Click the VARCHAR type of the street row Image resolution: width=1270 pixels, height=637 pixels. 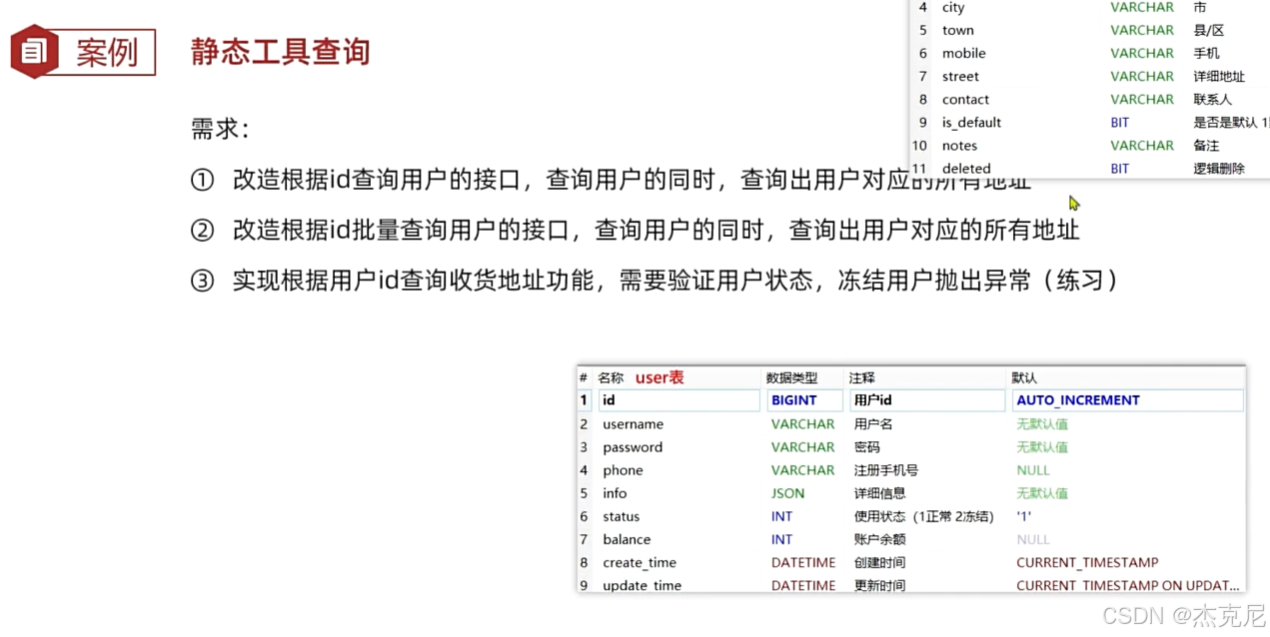[x=1142, y=76]
